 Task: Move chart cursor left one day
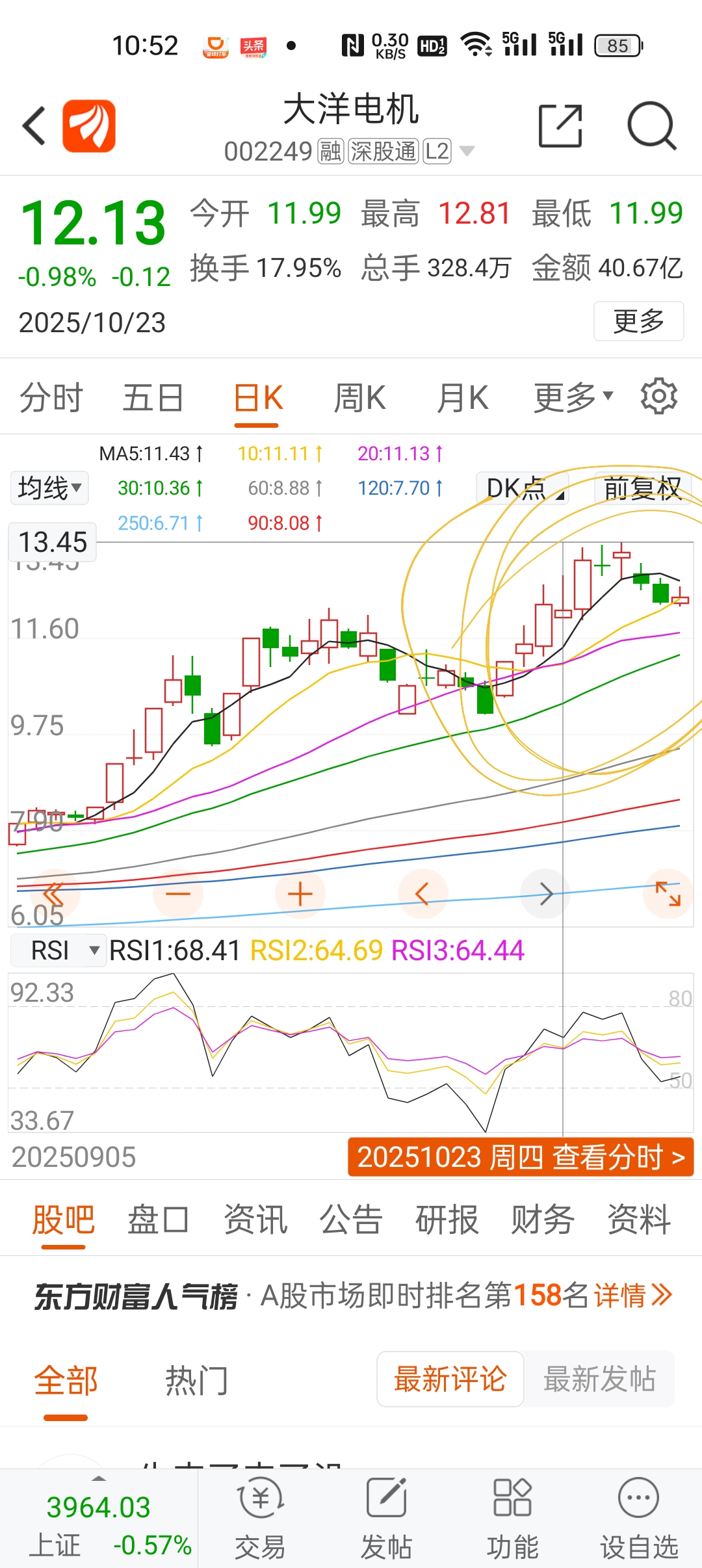click(422, 894)
